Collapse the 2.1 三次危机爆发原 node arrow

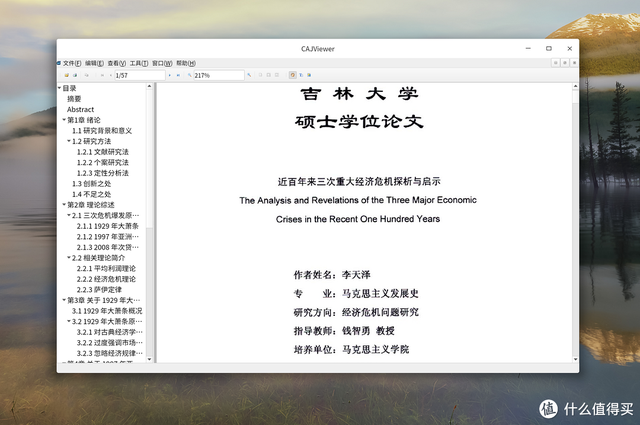[x=69, y=215]
